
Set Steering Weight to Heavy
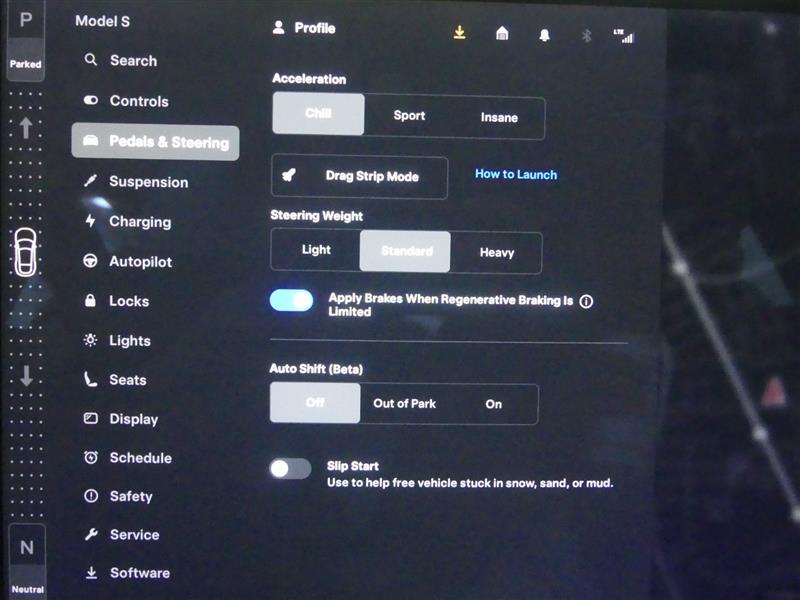[x=496, y=253]
